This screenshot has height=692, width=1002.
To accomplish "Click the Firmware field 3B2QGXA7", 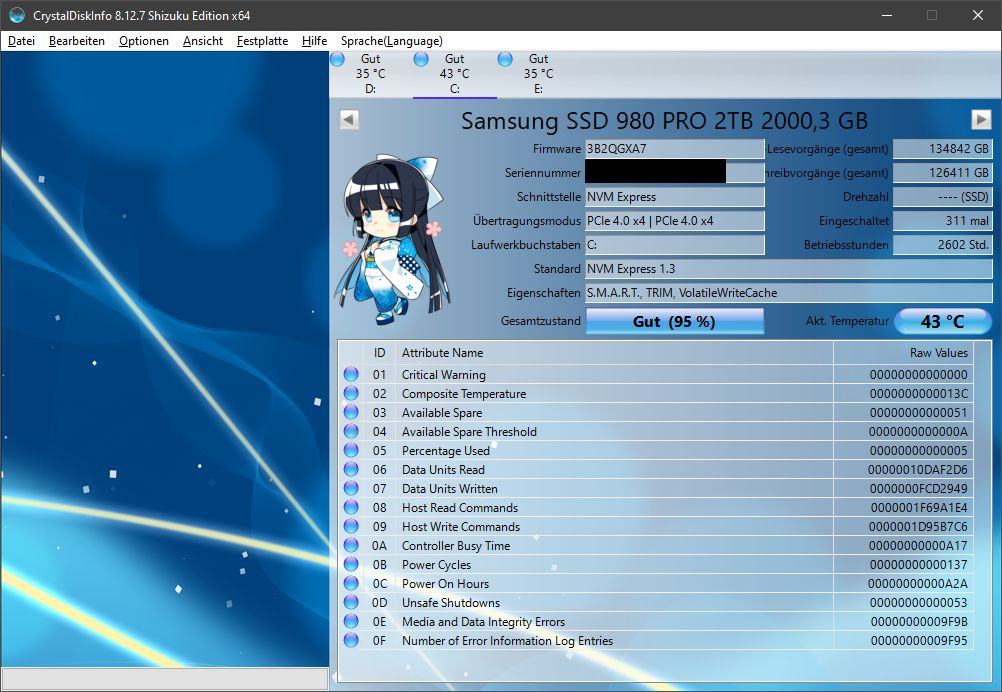I will (x=674, y=149).
